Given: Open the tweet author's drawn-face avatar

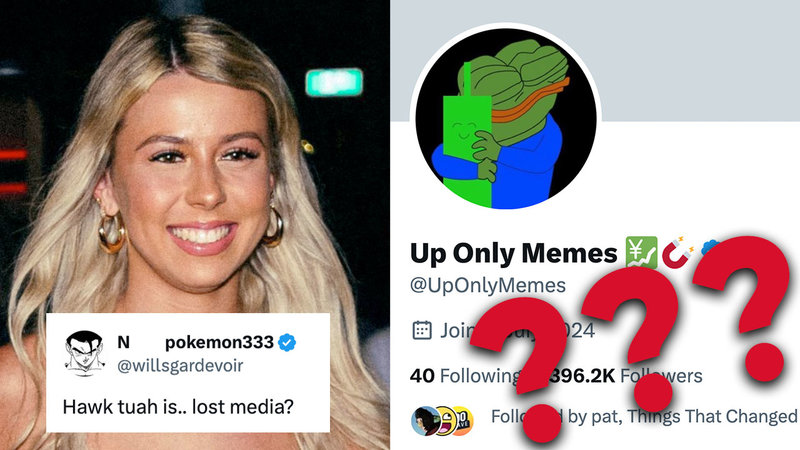Looking at the screenshot, I should (84, 352).
